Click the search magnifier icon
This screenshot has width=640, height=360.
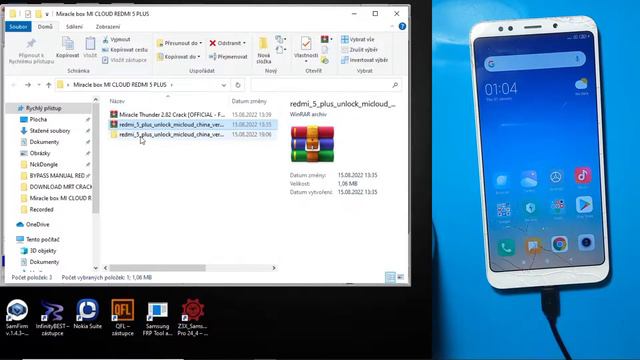point(395,85)
